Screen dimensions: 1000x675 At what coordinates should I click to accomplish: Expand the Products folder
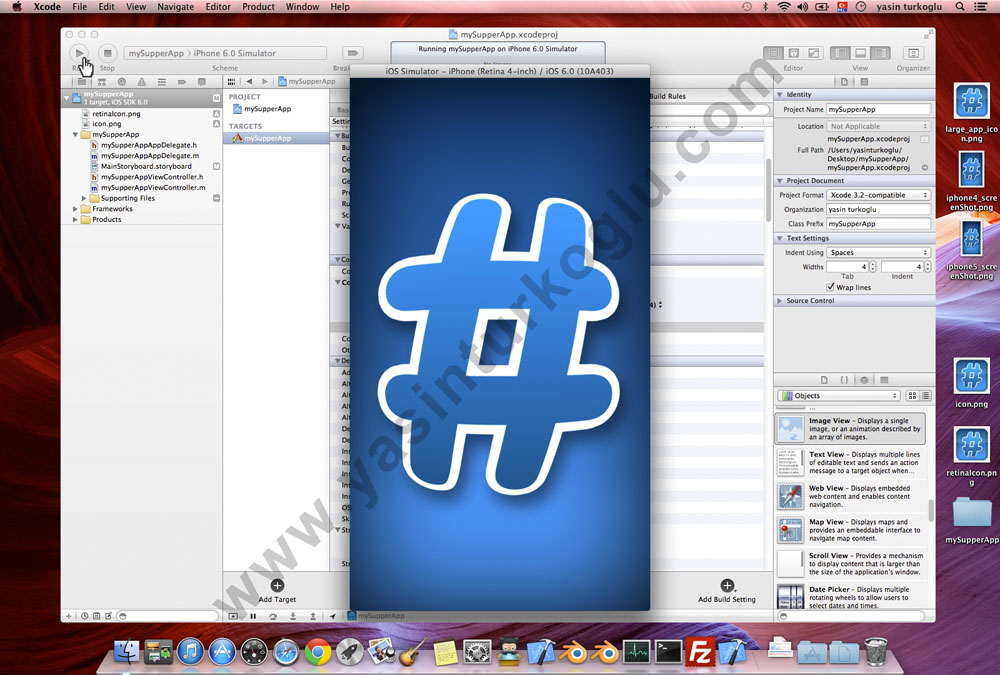pyautogui.click(x=75, y=219)
